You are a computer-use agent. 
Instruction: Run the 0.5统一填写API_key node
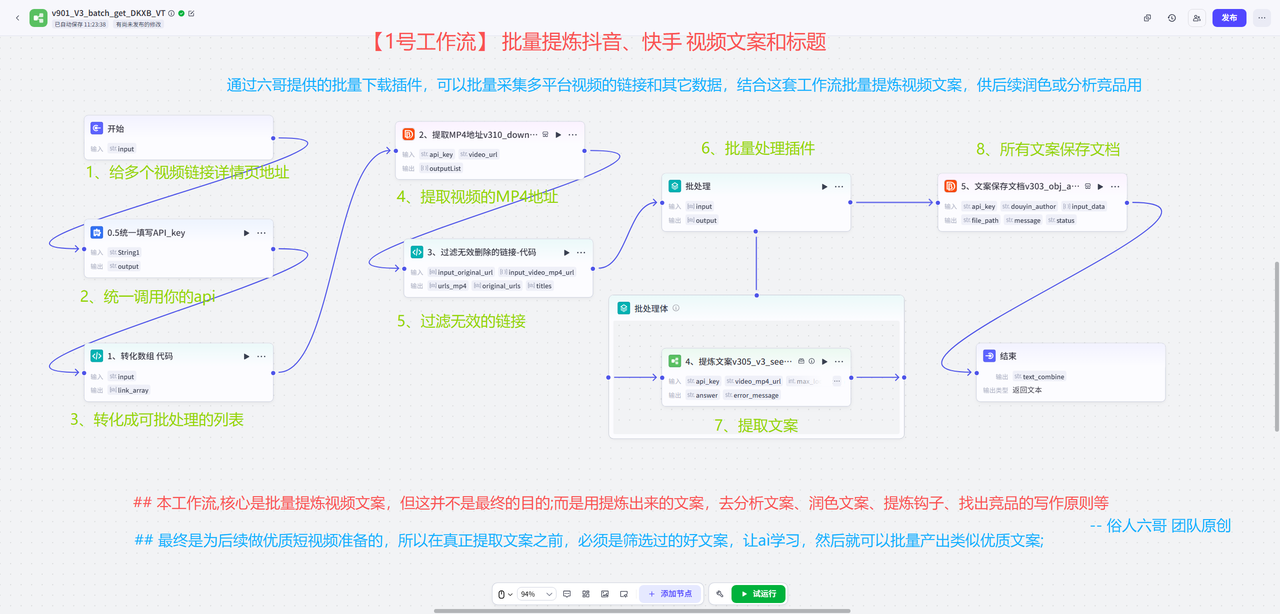pos(246,233)
